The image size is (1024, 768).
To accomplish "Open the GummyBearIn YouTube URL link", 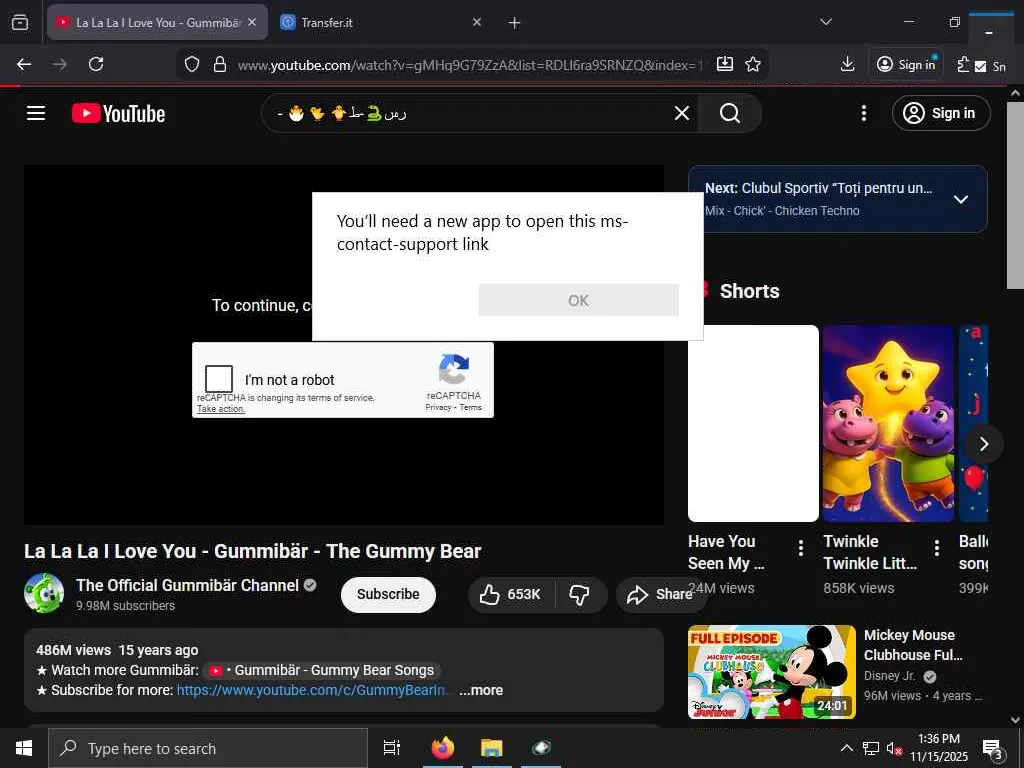I will tap(312, 690).
